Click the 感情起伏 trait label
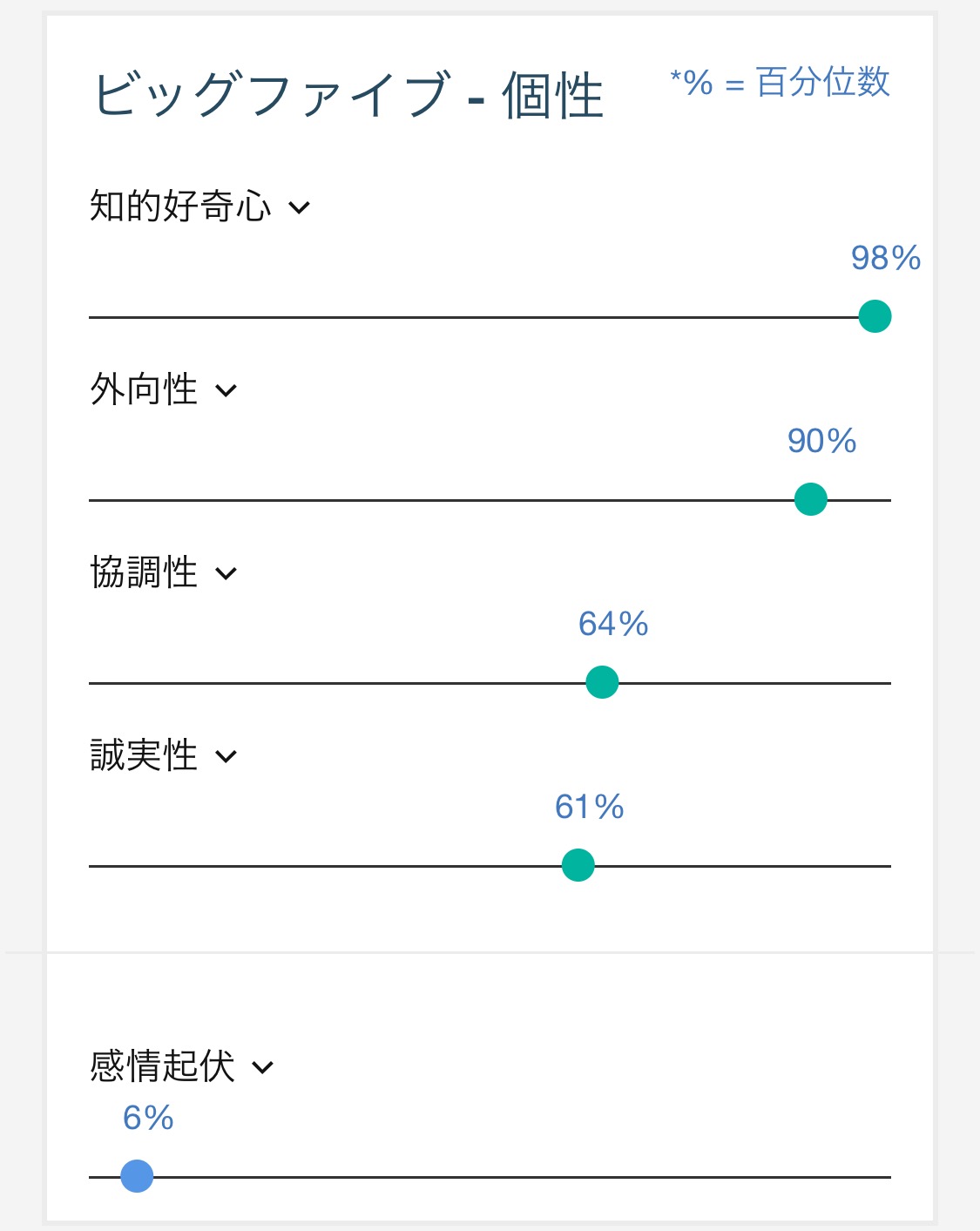The height and width of the screenshot is (1231, 980). pos(162,1066)
